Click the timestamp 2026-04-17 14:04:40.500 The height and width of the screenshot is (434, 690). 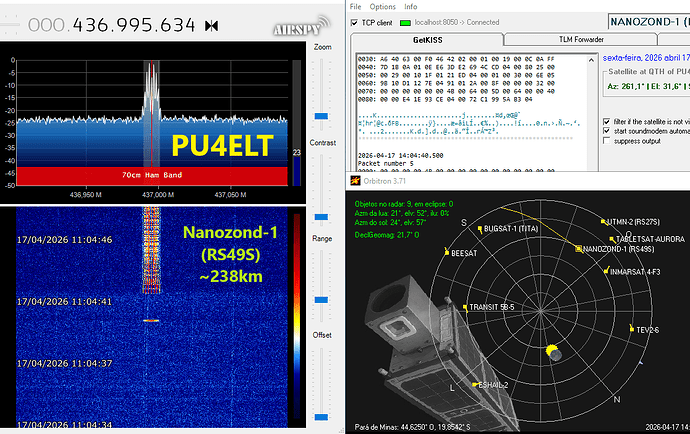click(400, 155)
